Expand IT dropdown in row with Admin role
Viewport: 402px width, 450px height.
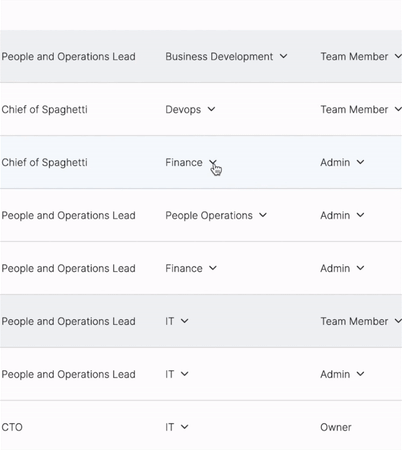tap(177, 374)
